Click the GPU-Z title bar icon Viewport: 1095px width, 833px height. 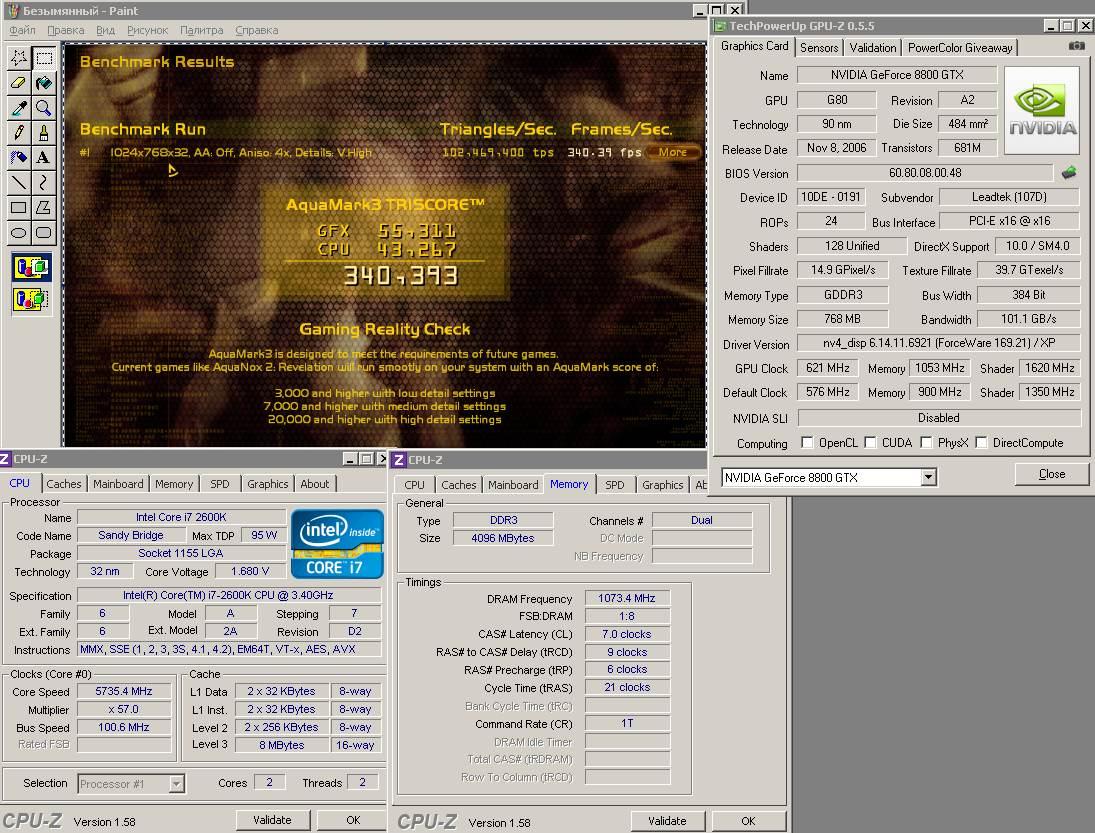click(719, 26)
